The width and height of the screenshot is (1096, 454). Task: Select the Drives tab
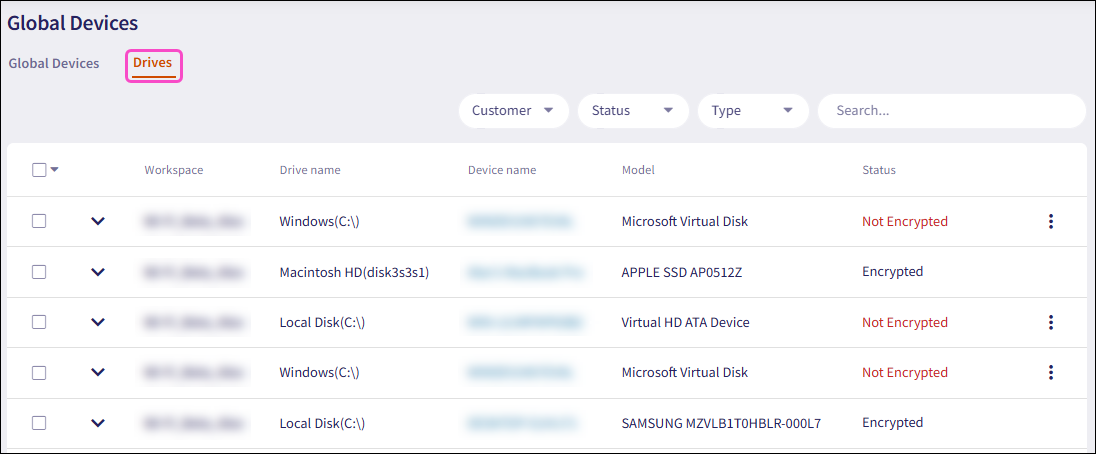(153, 63)
